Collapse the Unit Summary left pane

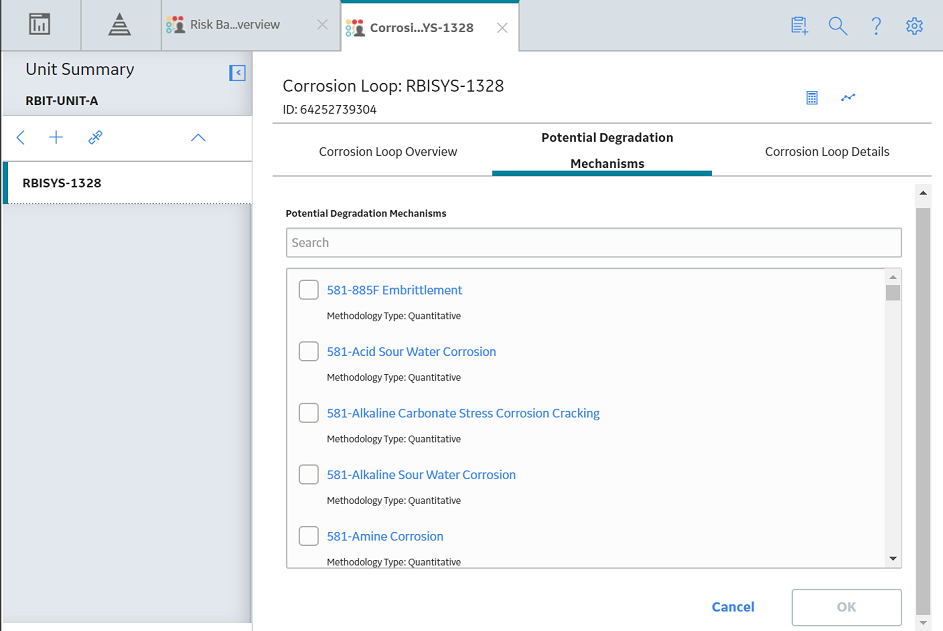[x=238, y=73]
